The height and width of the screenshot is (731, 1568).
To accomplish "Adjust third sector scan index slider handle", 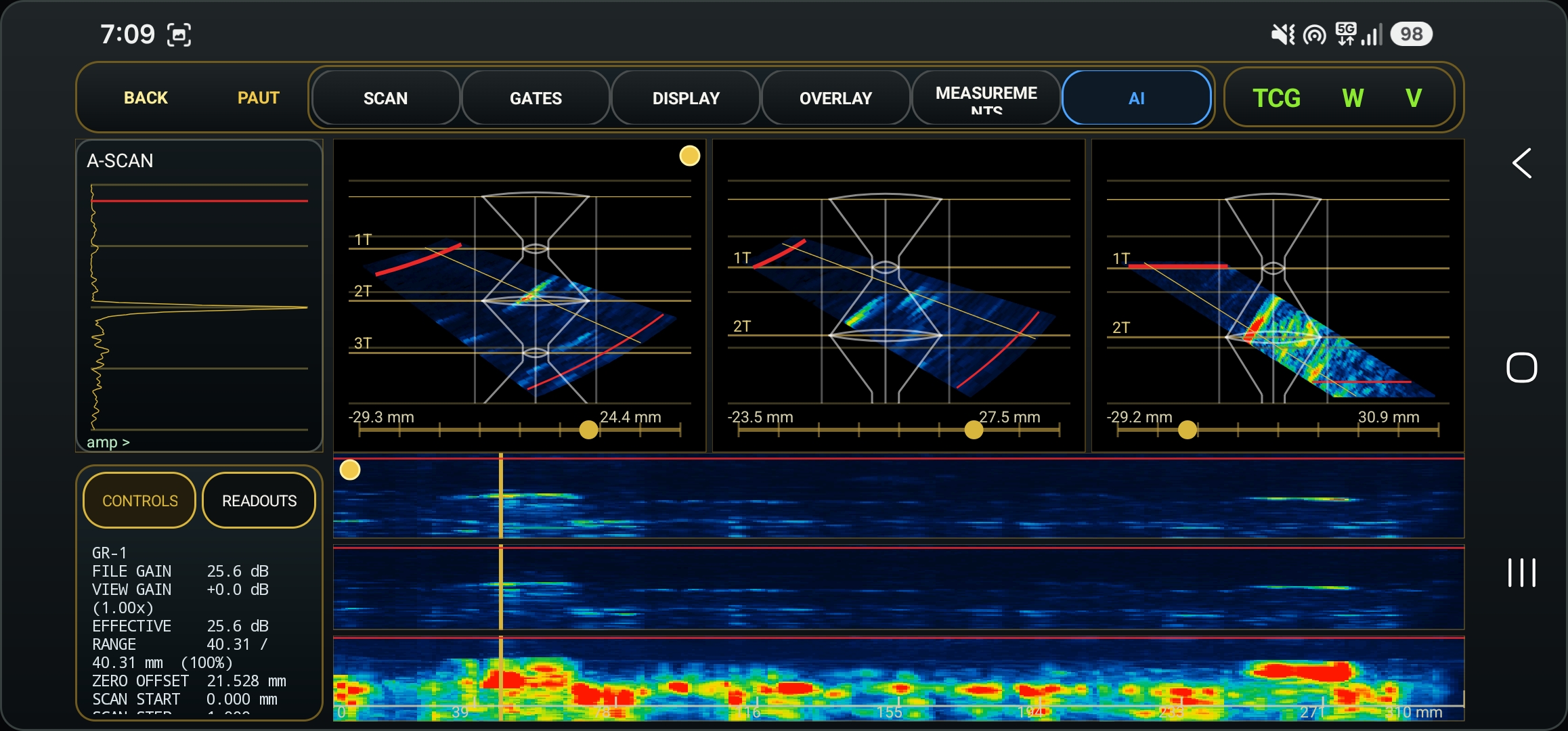I will point(1188,430).
